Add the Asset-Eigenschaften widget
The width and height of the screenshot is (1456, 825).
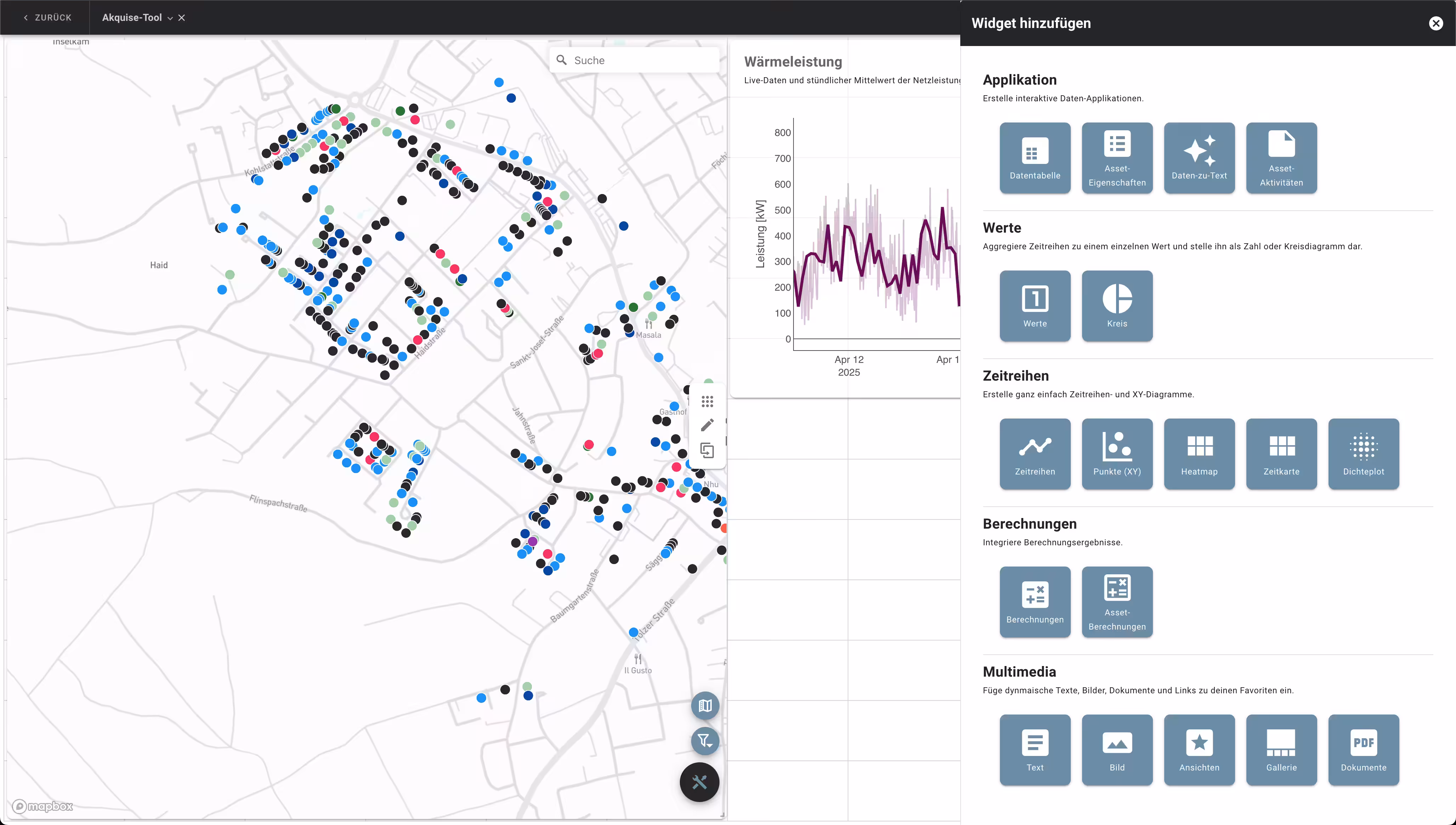point(1117,158)
